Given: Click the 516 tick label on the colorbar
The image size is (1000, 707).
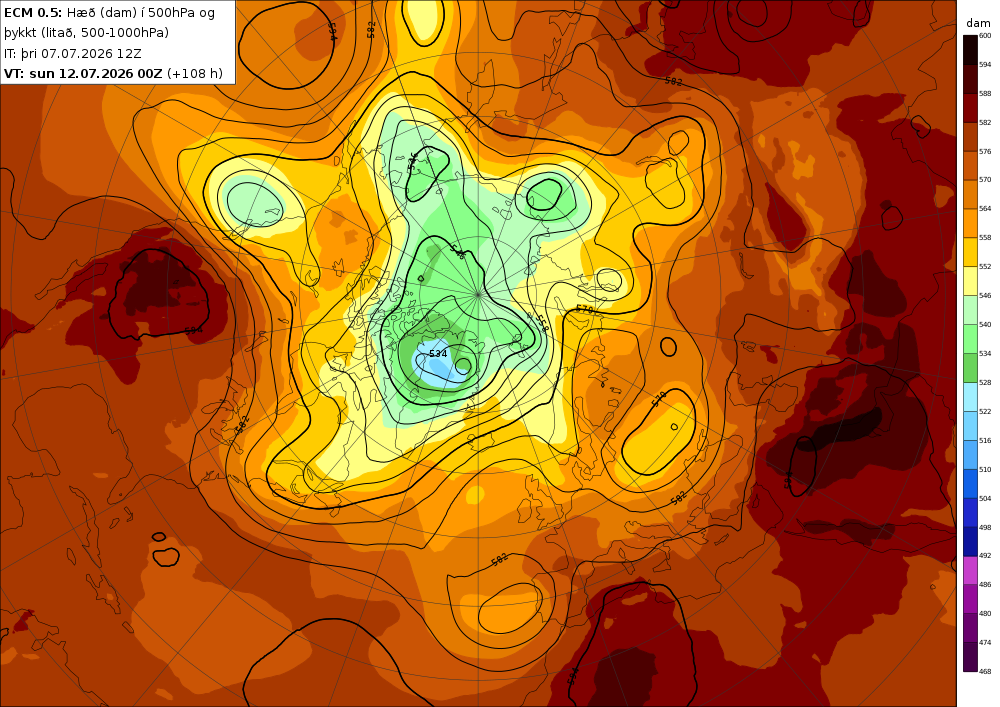Looking at the screenshot, I should (985, 441).
